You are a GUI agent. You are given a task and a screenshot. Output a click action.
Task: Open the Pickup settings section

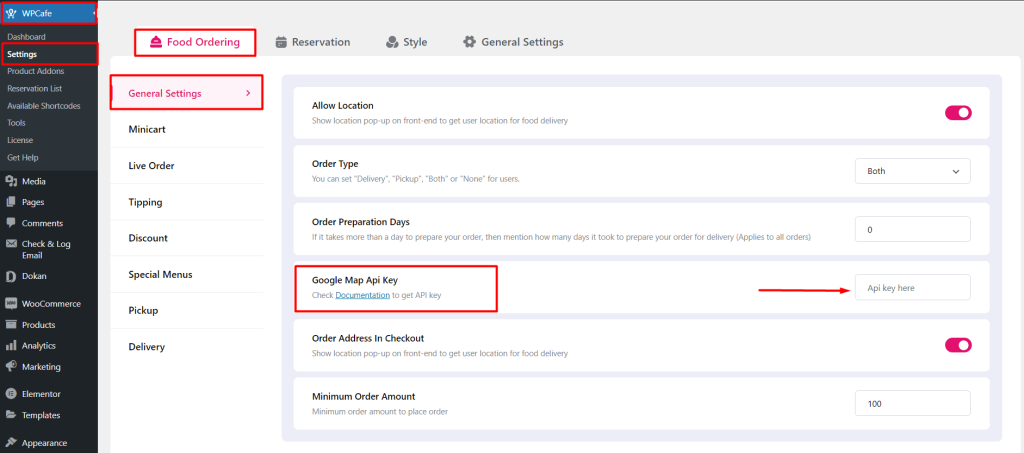(187, 311)
